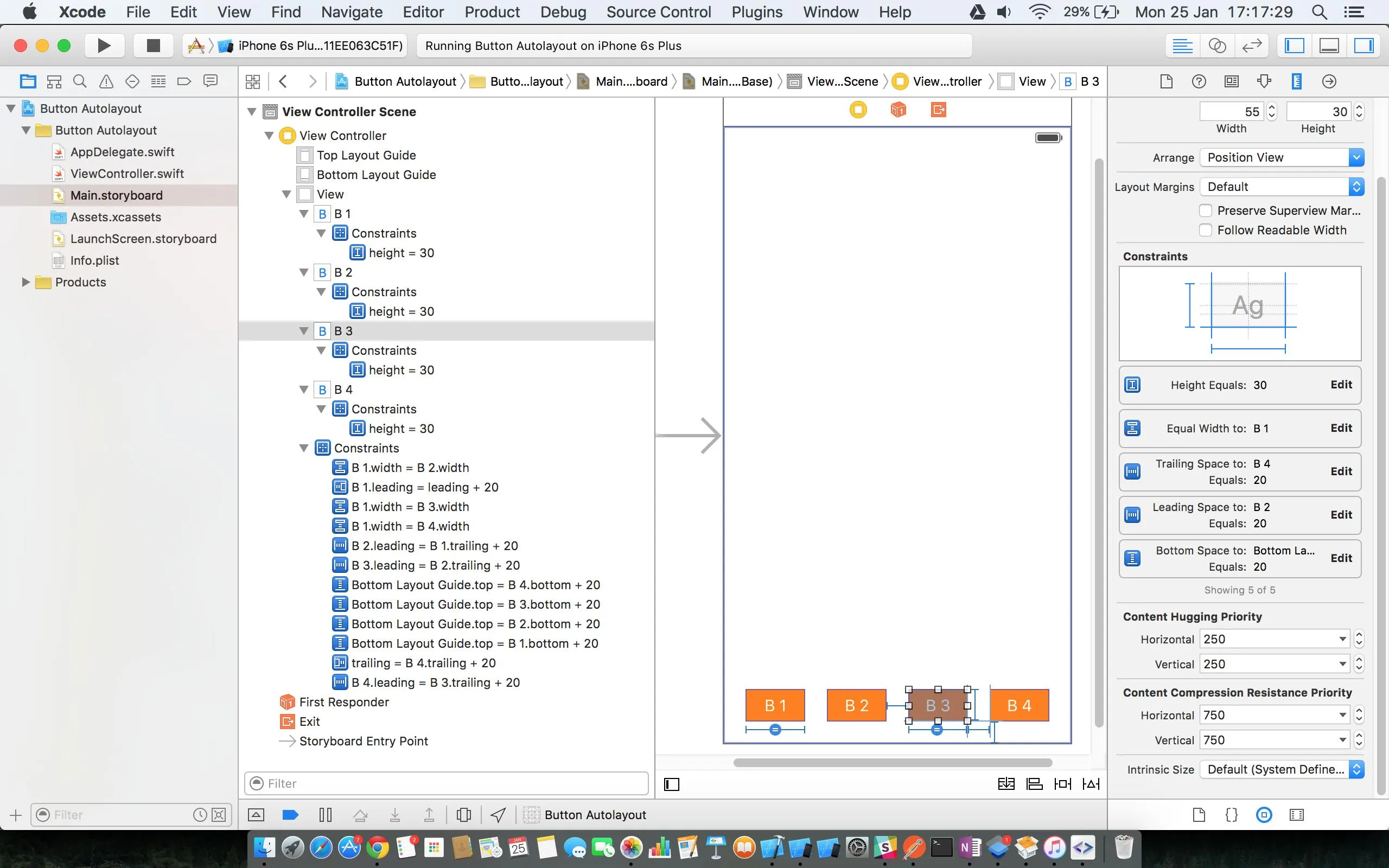Open the Size inspector ruler icon
This screenshot has width=1389, height=868.
1296,81
